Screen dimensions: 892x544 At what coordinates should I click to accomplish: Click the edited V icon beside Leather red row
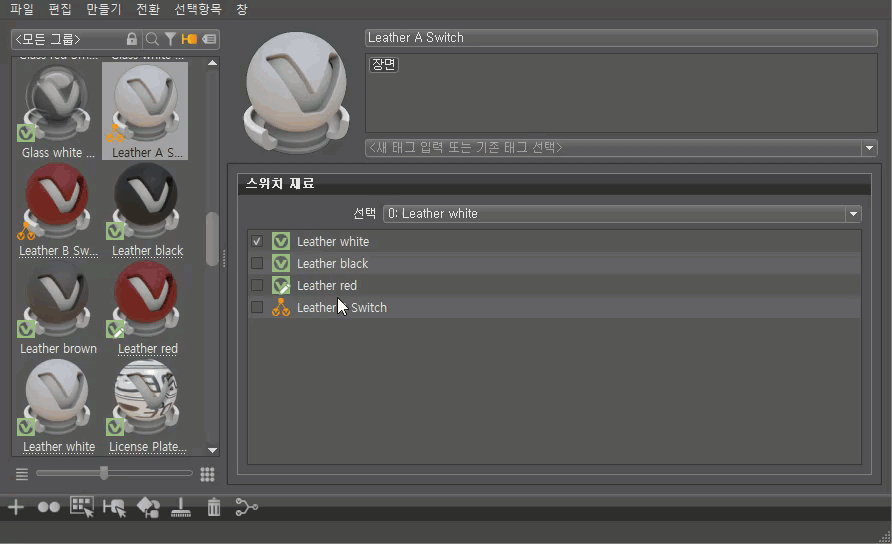point(280,285)
